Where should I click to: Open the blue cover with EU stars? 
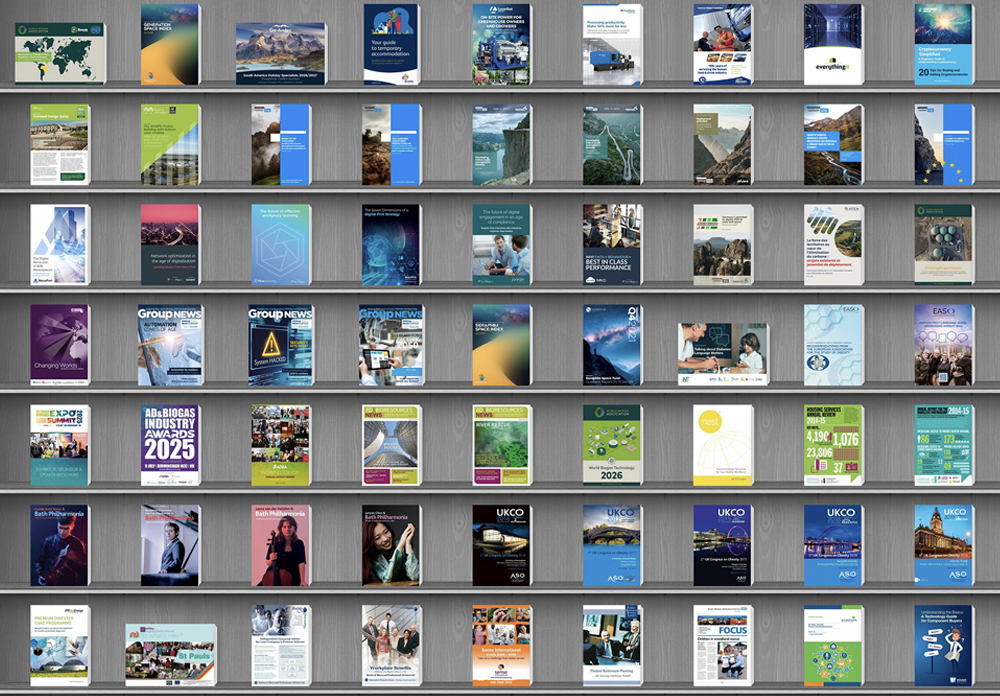point(944,145)
